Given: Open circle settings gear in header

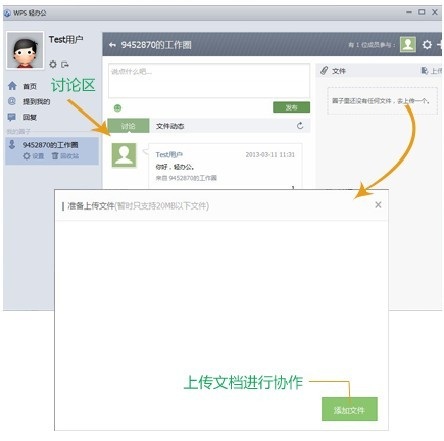Looking at the screenshot, I should coord(427,44).
